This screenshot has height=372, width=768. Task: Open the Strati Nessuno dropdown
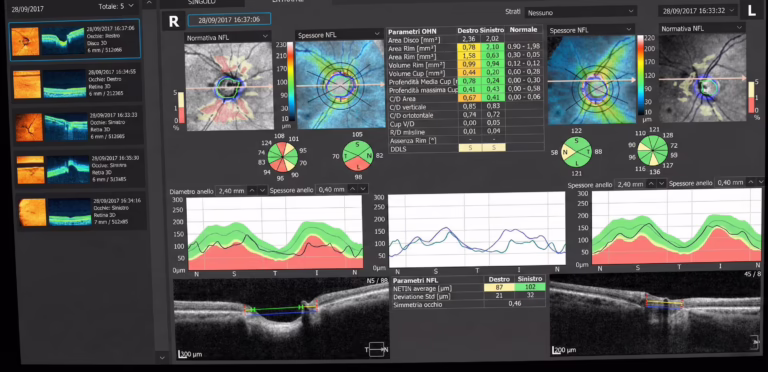pos(580,12)
